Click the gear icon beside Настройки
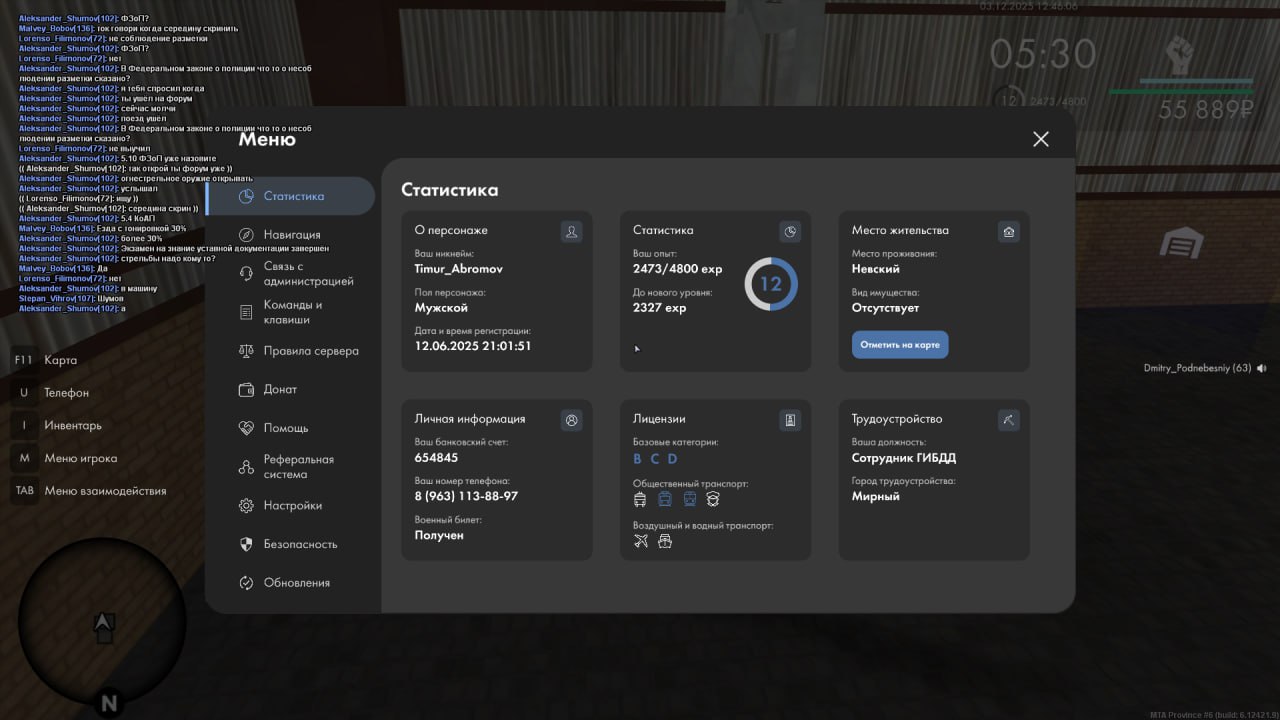Screen dimensions: 1280x720 246,506
